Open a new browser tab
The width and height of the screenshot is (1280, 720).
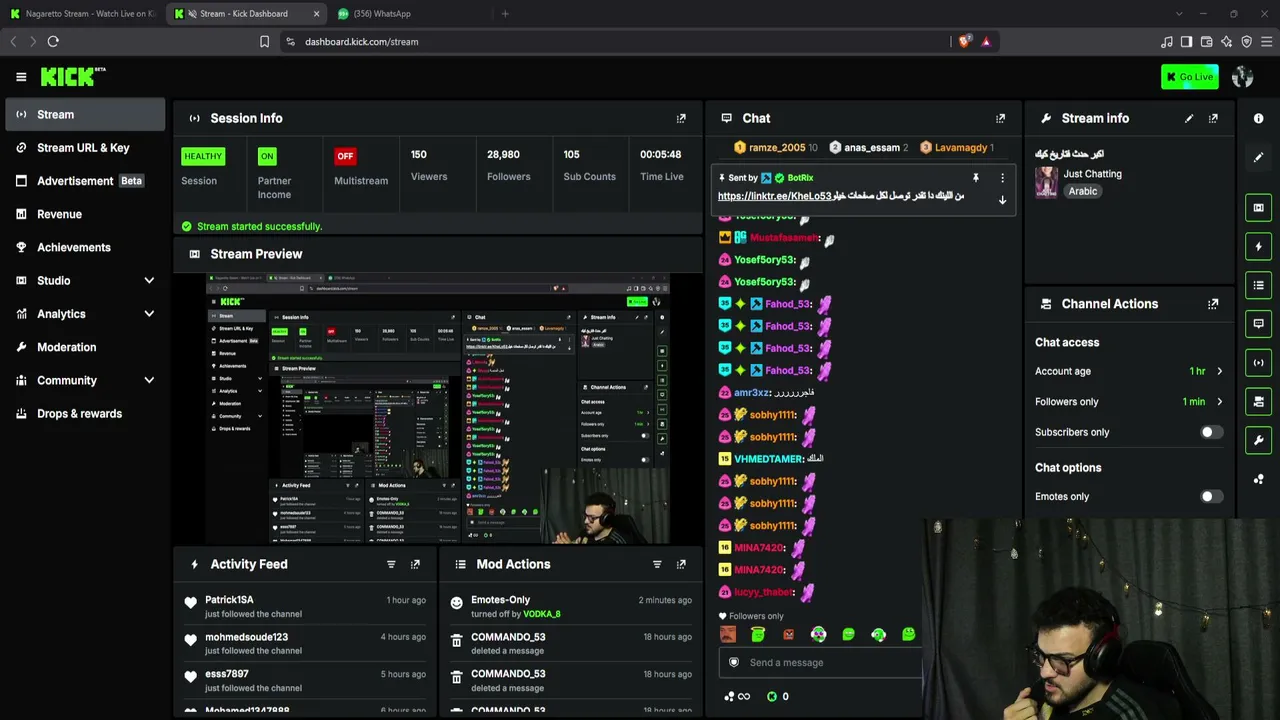click(505, 14)
